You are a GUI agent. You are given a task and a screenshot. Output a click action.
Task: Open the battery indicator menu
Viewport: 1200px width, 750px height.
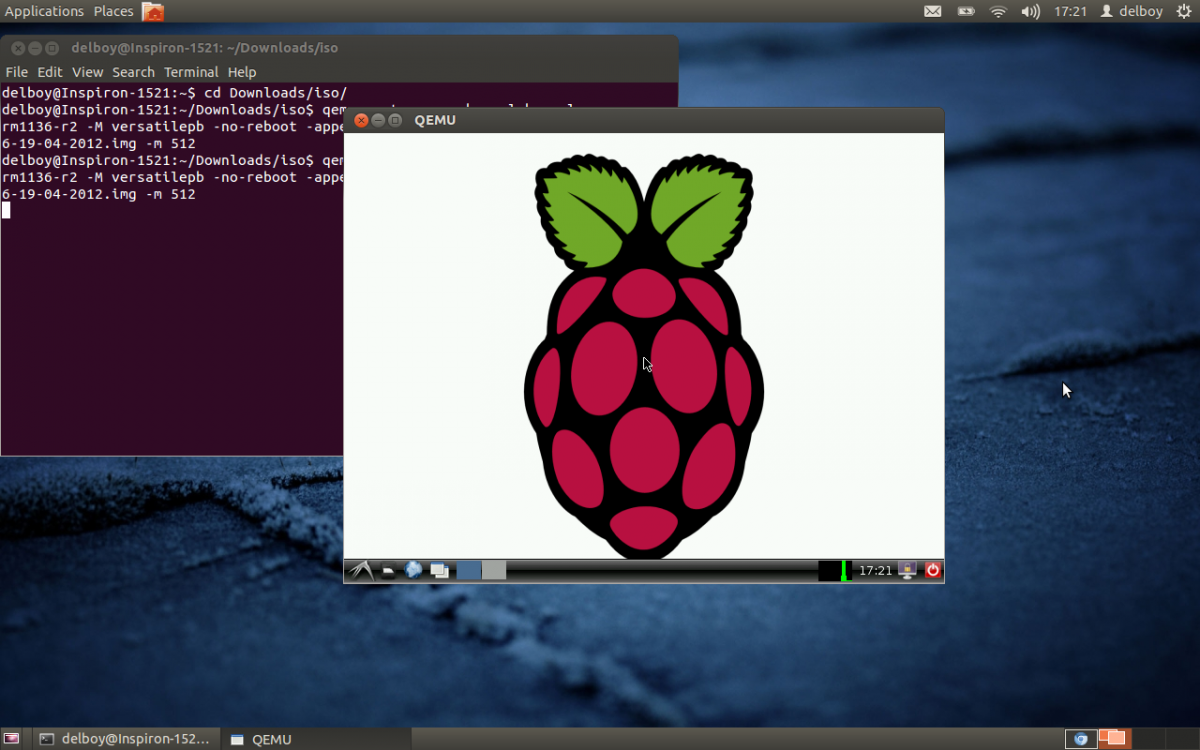[x=965, y=12]
